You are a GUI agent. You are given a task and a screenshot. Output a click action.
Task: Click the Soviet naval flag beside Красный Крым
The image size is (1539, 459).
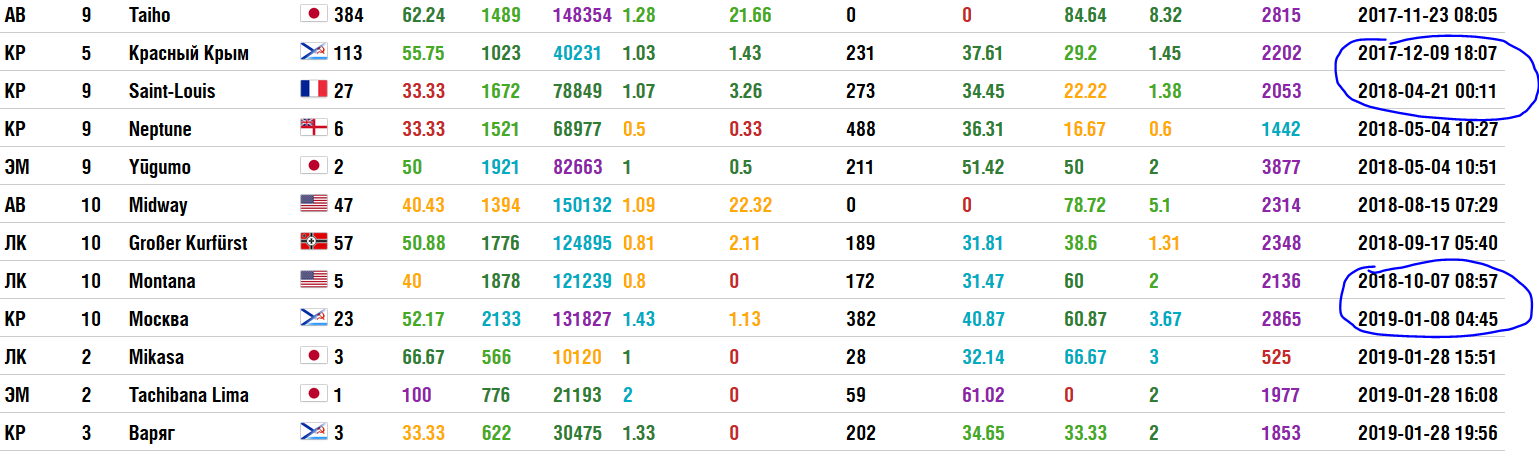[x=314, y=52]
